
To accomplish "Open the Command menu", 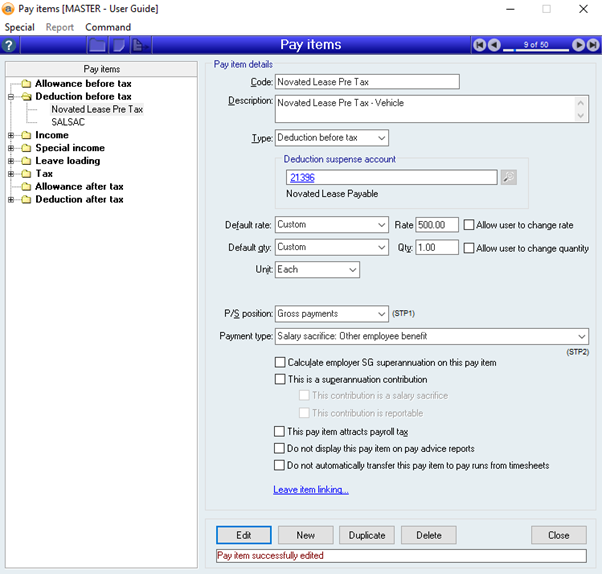I will tap(108, 27).
